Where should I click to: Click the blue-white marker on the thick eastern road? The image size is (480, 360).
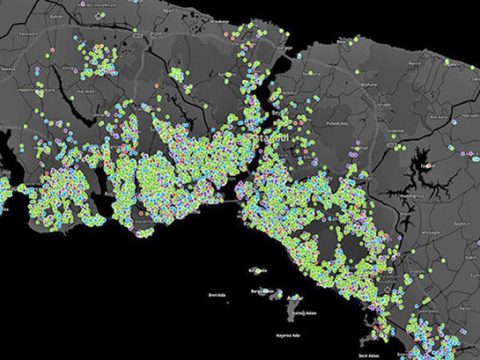(x=454, y=122)
